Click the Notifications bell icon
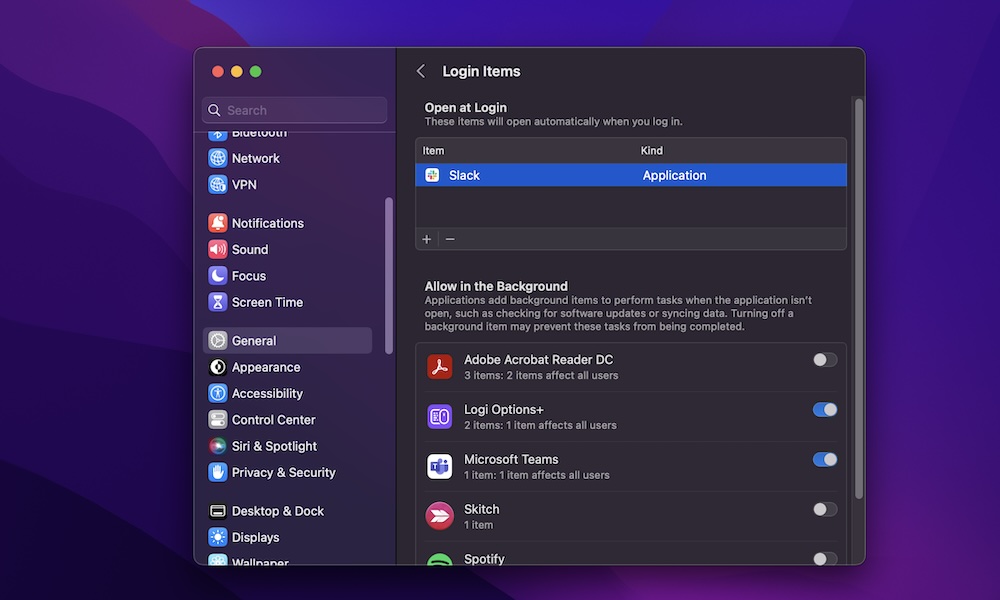Image resolution: width=1000 pixels, height=600 pixels. 217,223
